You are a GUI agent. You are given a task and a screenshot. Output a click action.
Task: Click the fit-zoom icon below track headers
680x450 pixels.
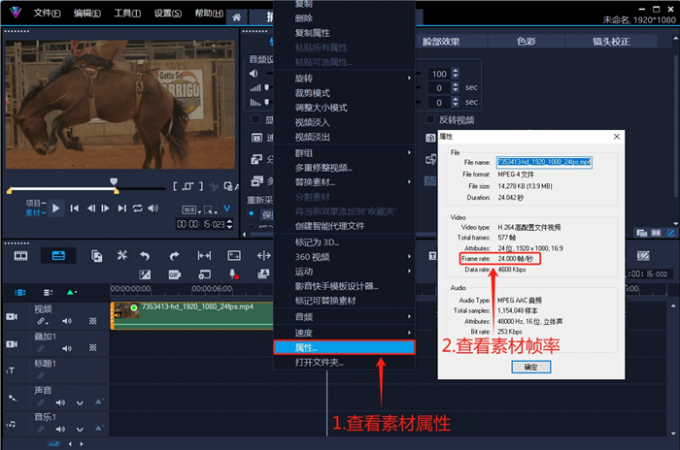point(54,443)
